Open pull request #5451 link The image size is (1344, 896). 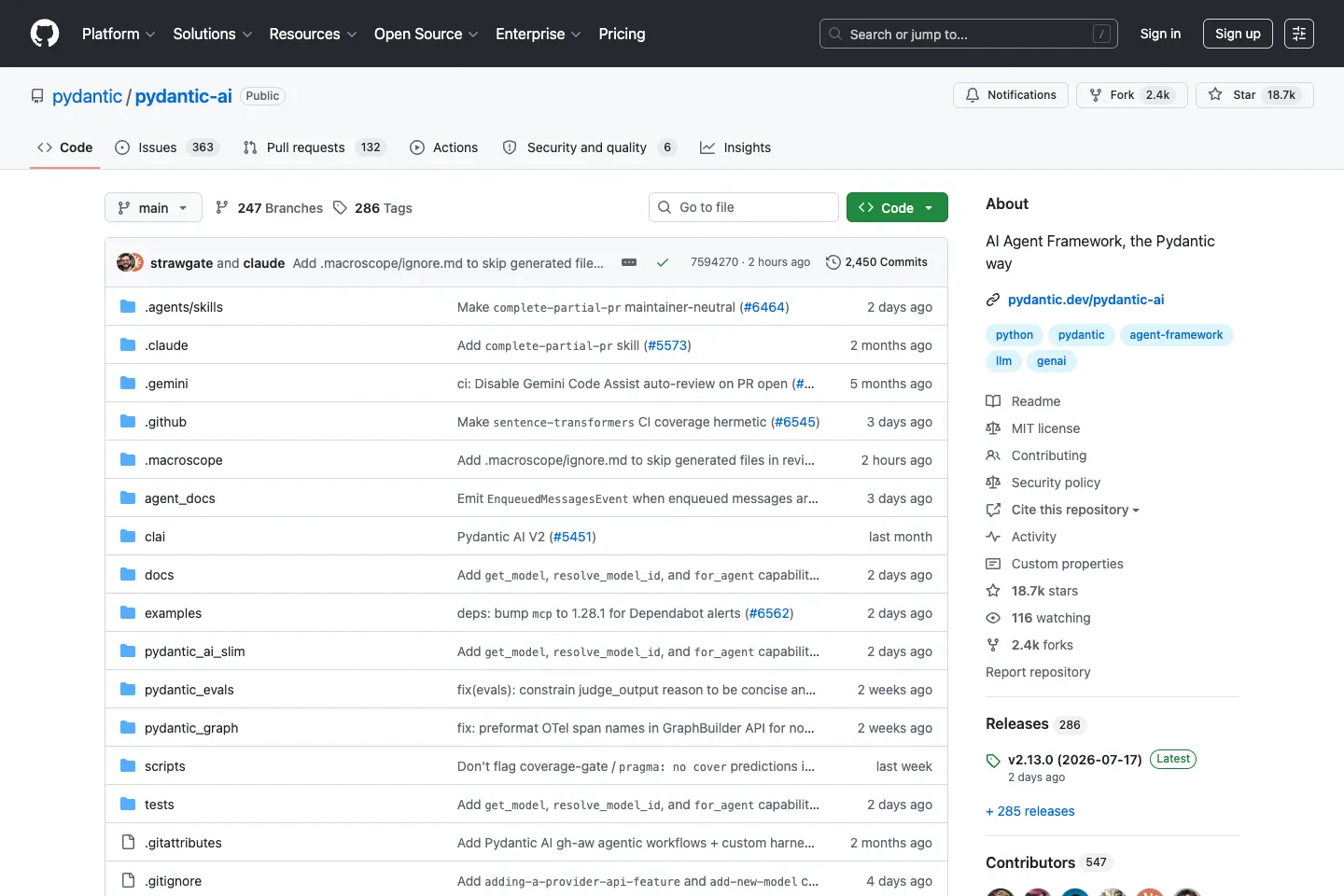572,537
